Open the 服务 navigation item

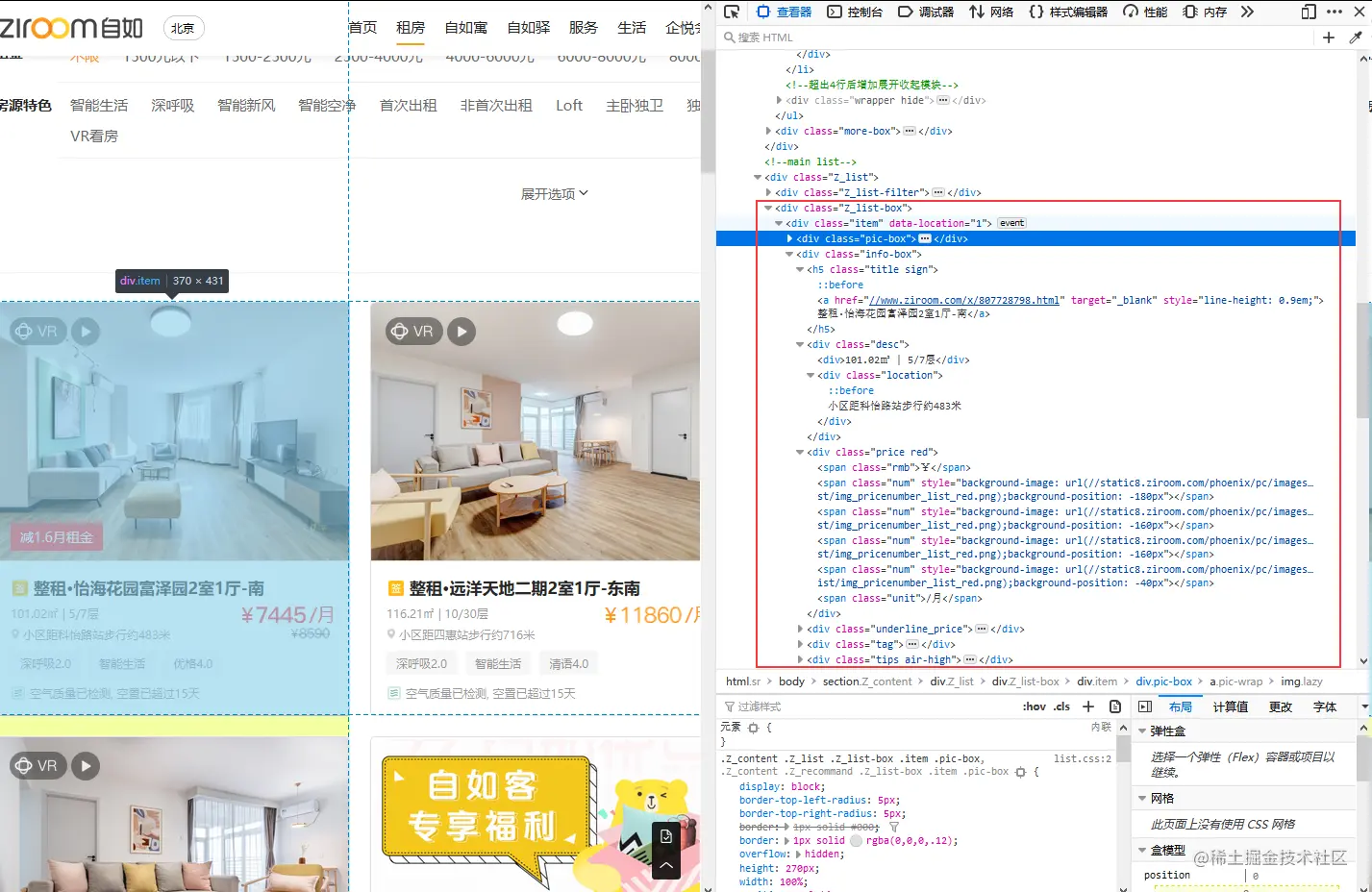(x=584, y=27)
